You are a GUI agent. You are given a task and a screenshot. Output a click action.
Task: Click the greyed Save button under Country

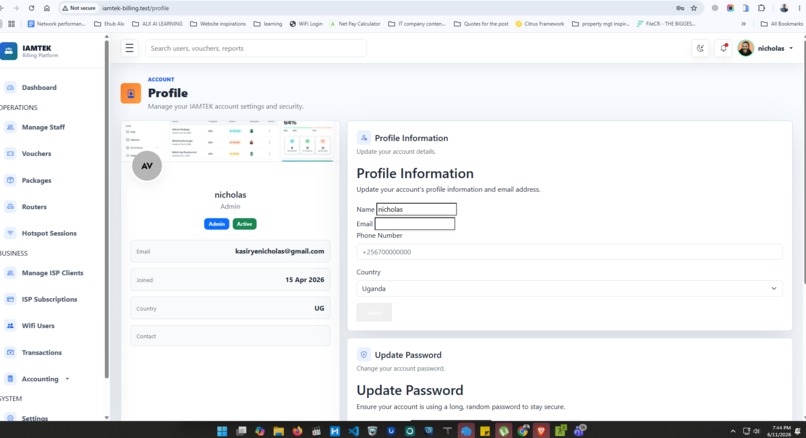[374, 312]
